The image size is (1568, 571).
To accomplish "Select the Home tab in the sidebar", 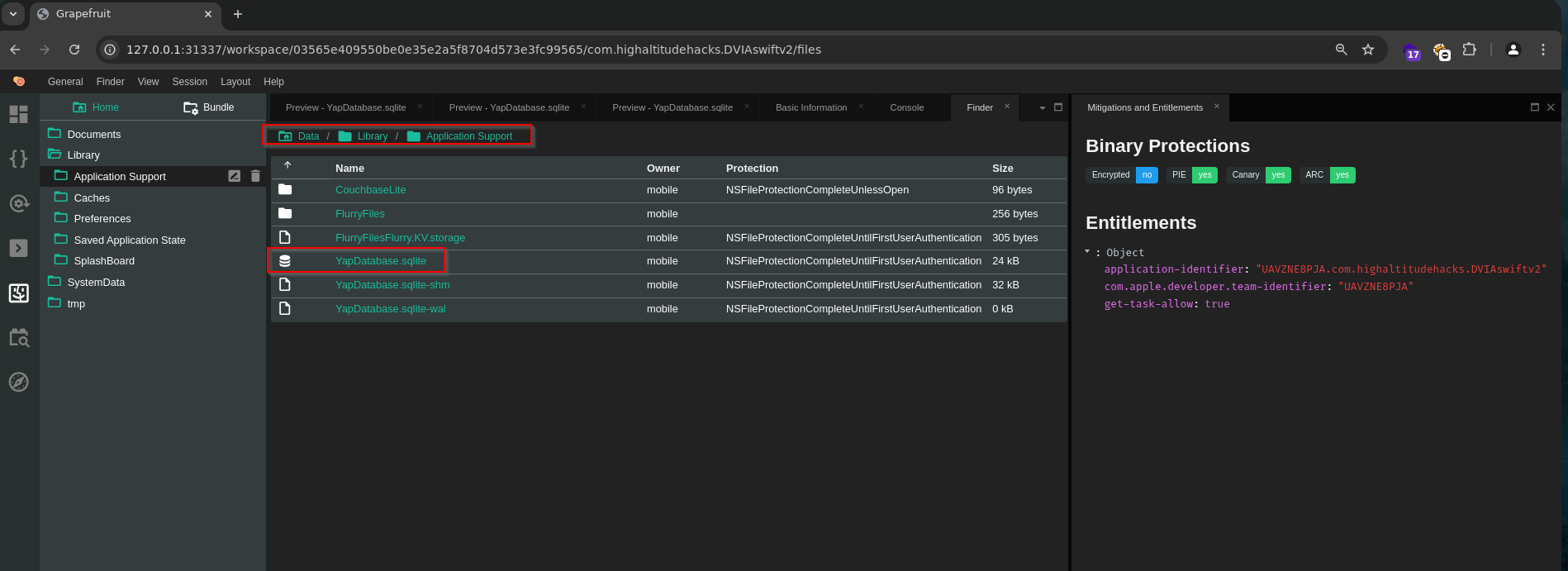I will (96, 107).
